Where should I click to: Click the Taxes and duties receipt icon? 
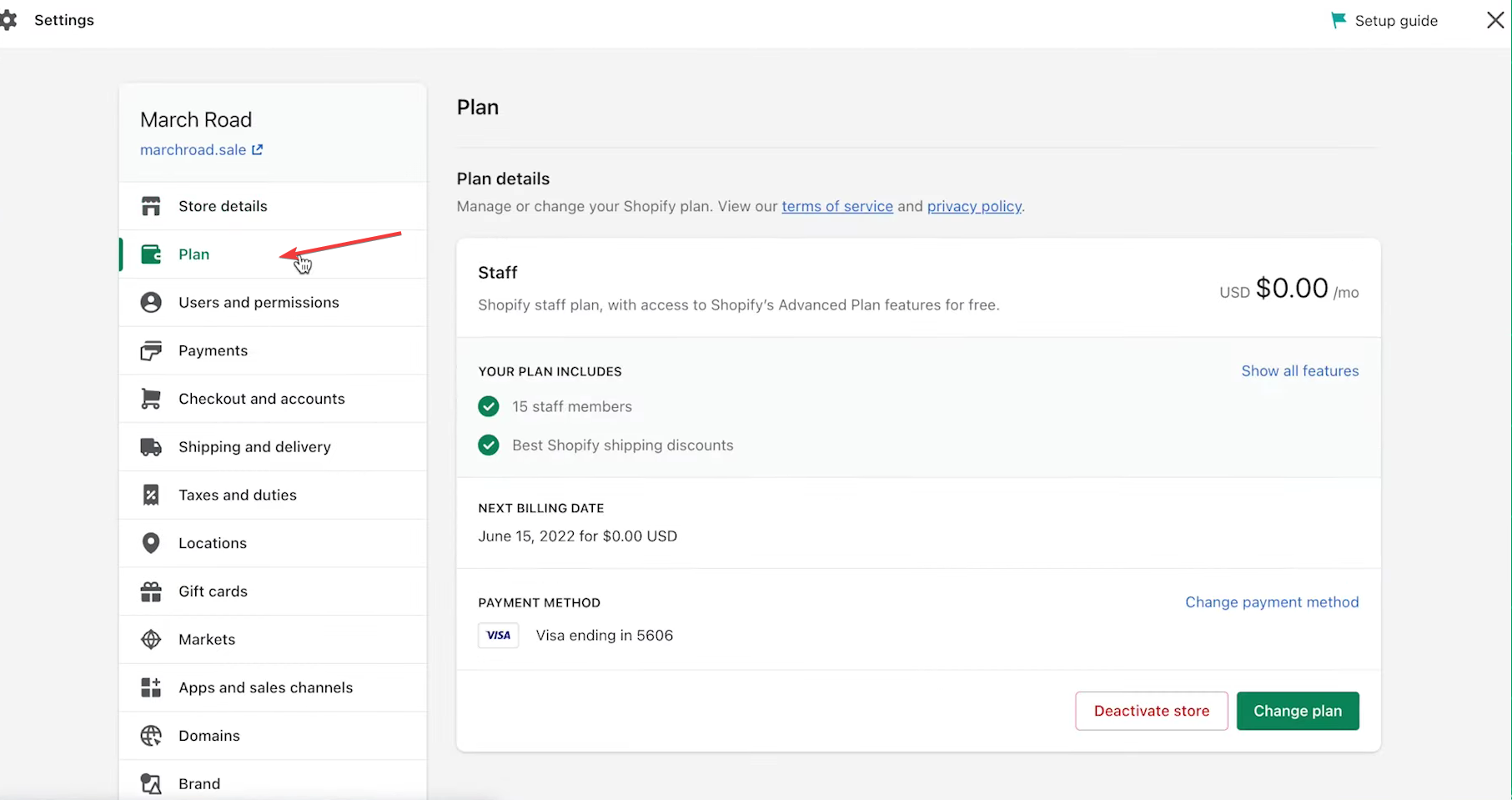pos(151,495)
